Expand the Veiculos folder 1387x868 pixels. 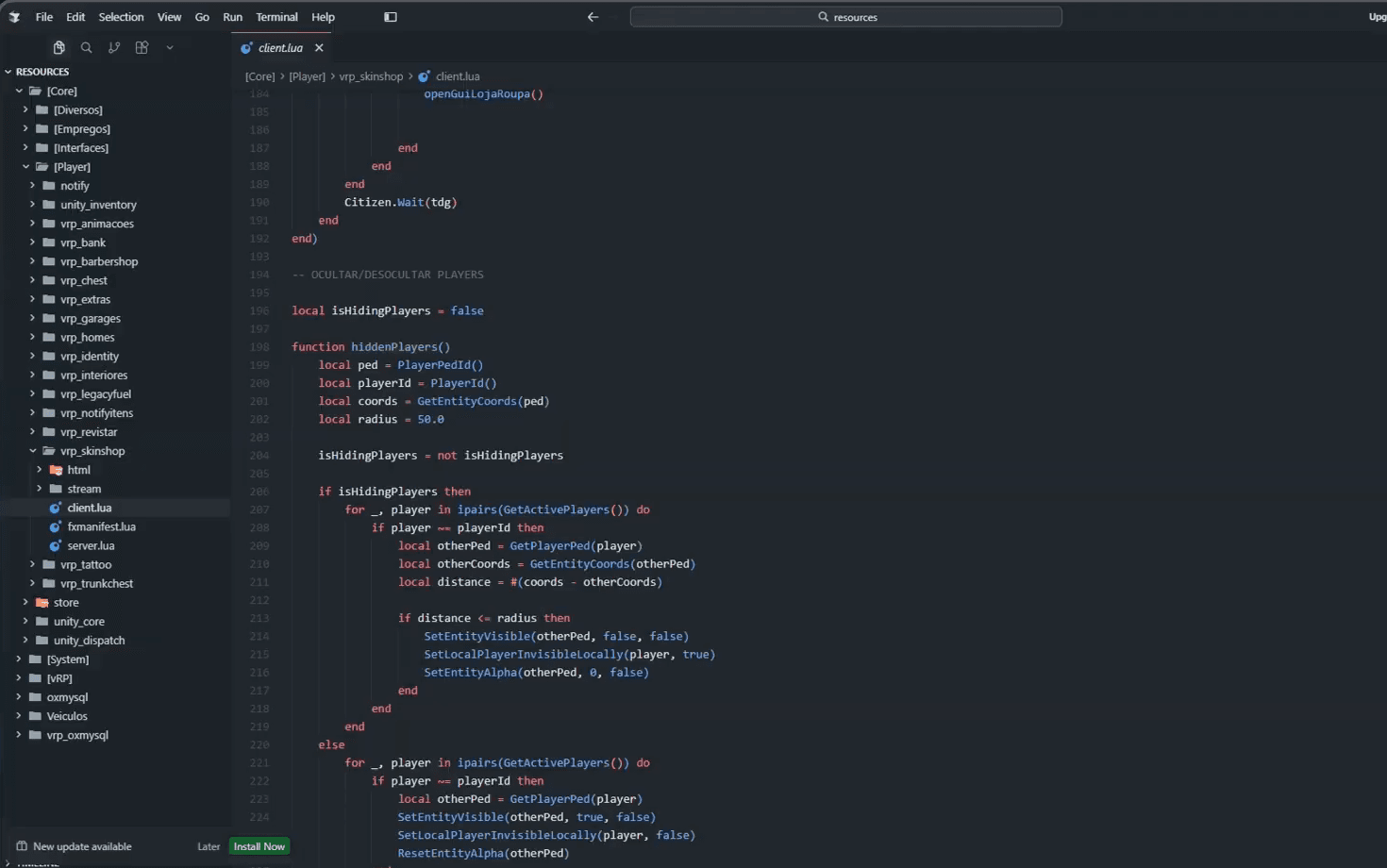115,716
